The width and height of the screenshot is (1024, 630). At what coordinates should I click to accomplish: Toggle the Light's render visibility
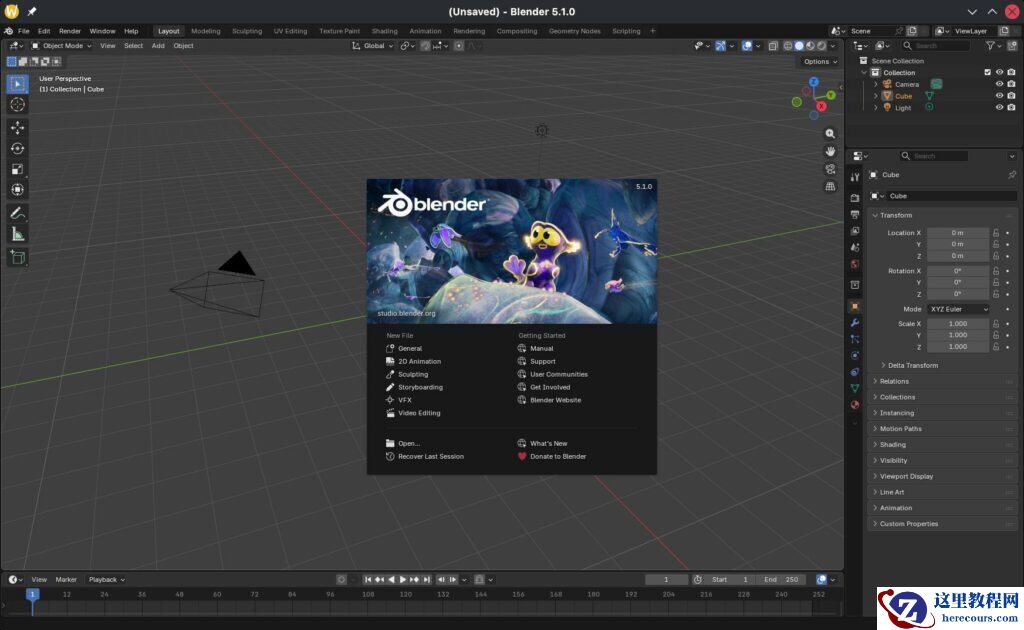click(1012, 107)
